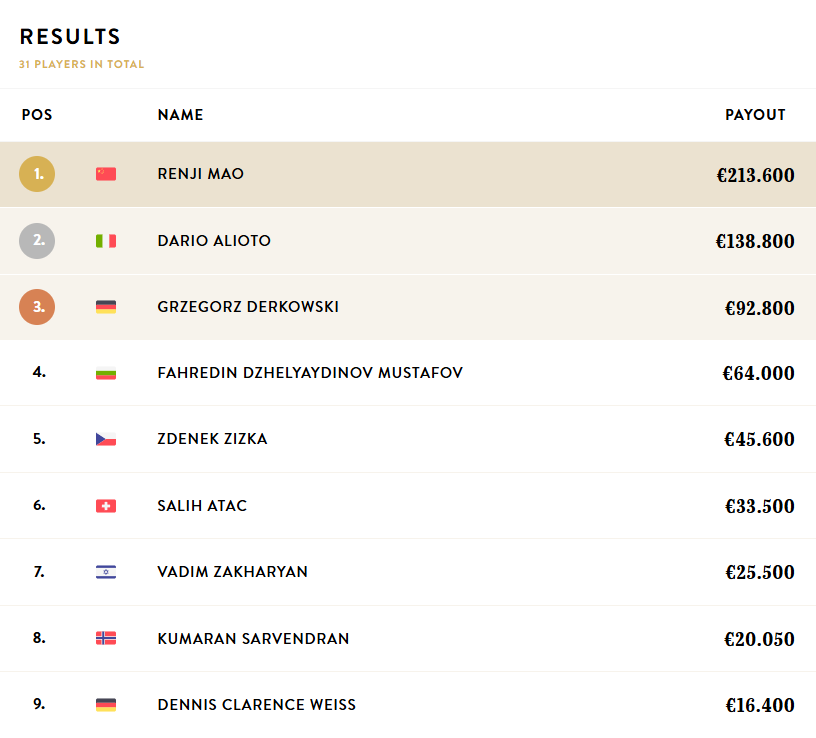
Task: Open Dario Alioto's player entry
Action: (214, 241)
